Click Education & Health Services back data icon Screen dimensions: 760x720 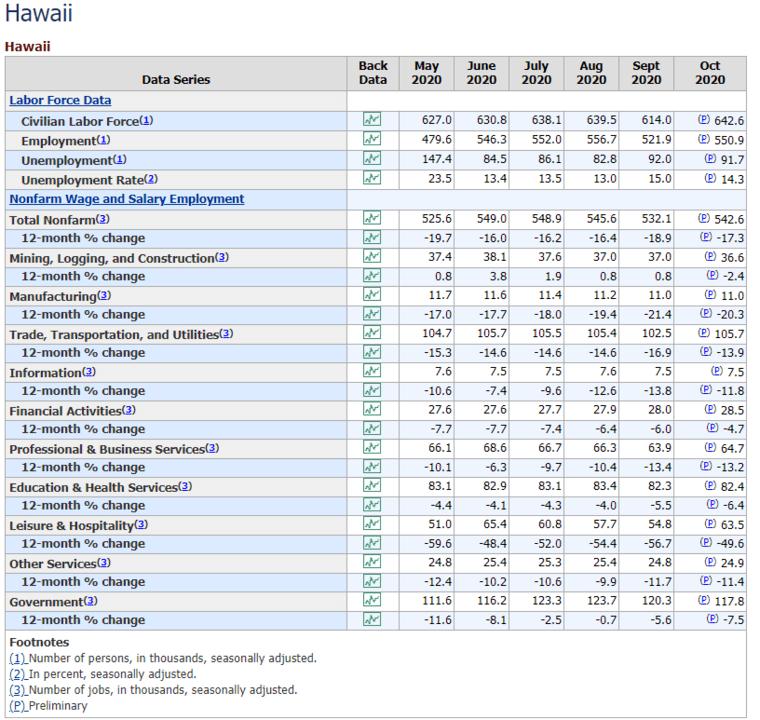click(372, 486)
